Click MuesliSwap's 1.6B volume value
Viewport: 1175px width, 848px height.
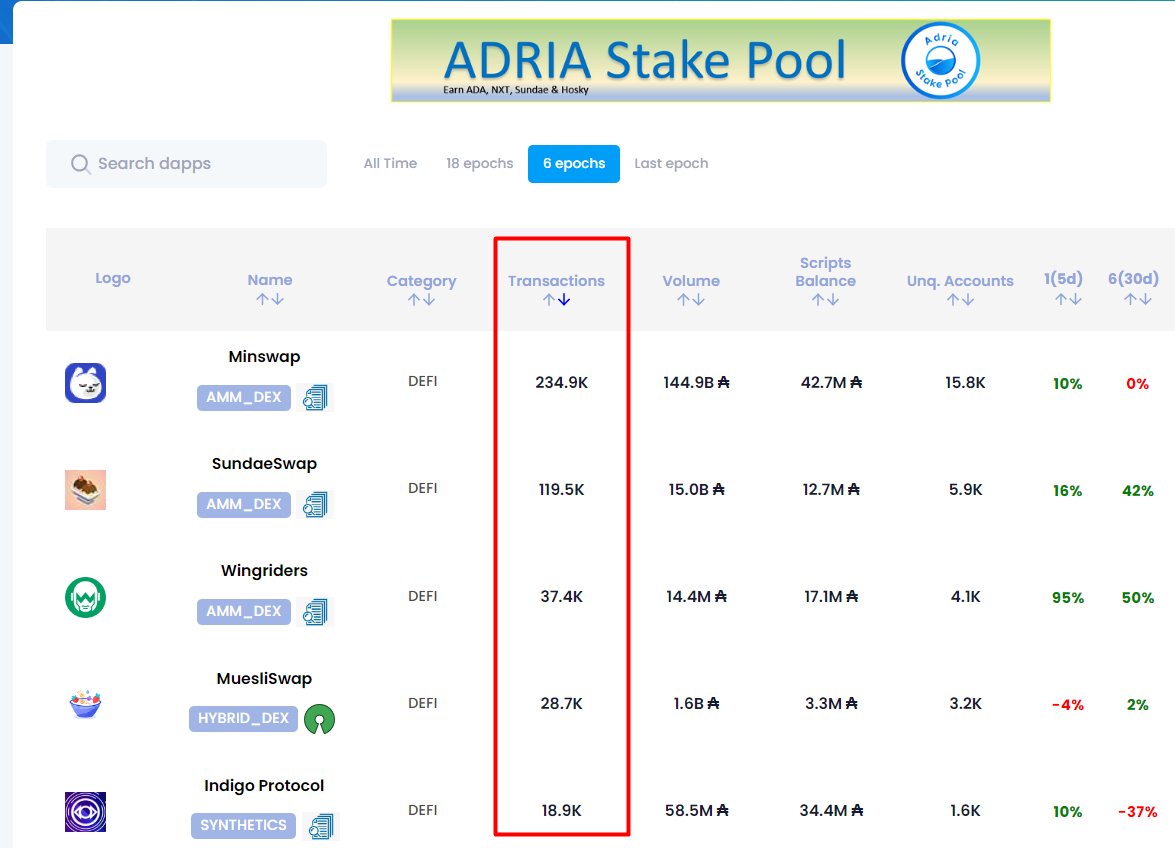(696, 704)
